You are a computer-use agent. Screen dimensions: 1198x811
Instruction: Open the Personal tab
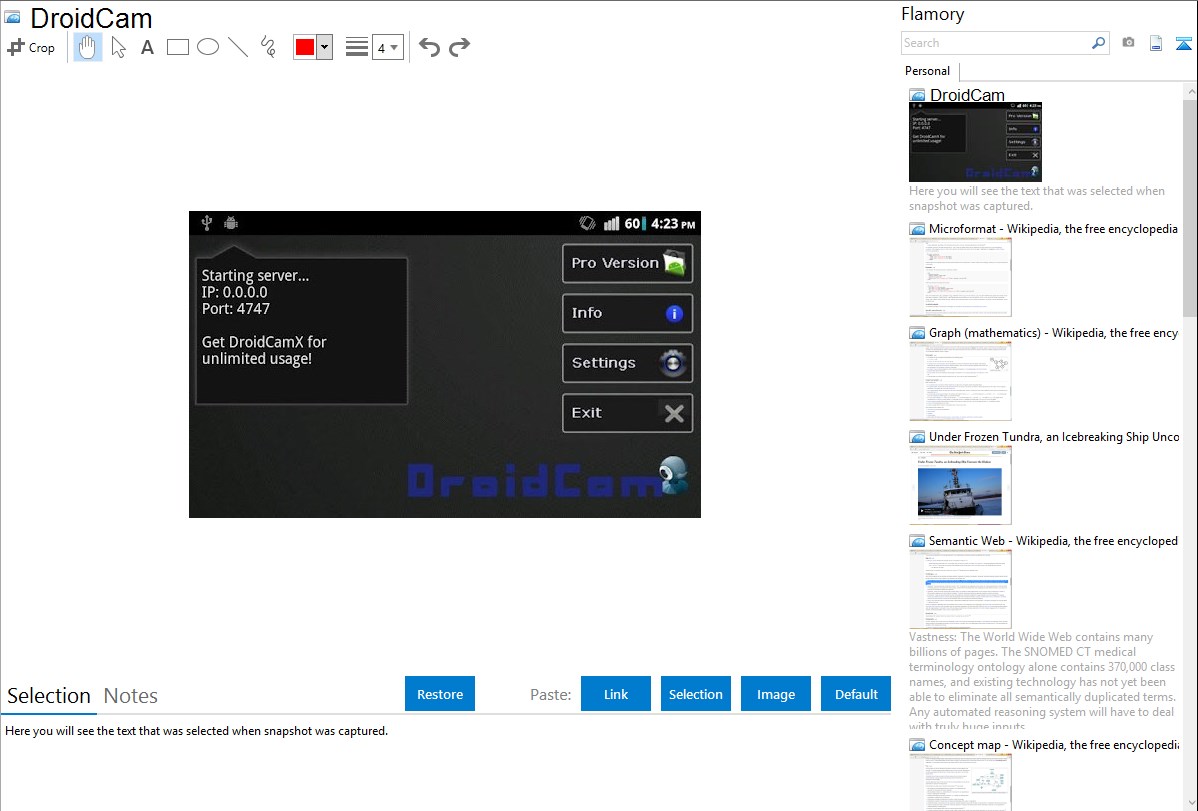tap(927, 71)
